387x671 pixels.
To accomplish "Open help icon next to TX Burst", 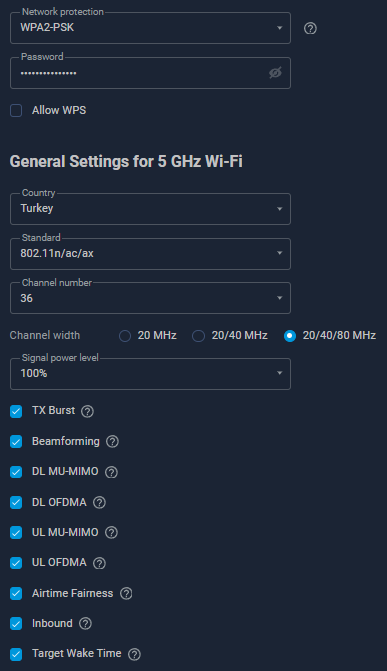I will pos(87,411).
